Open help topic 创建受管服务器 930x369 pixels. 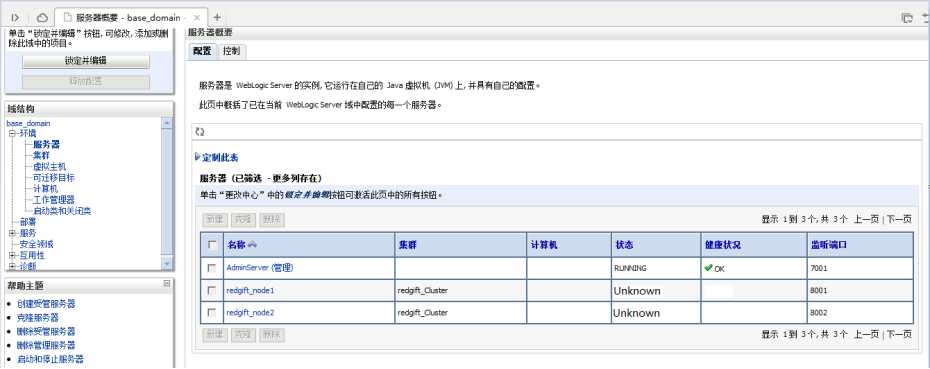[x=46, y=304]
